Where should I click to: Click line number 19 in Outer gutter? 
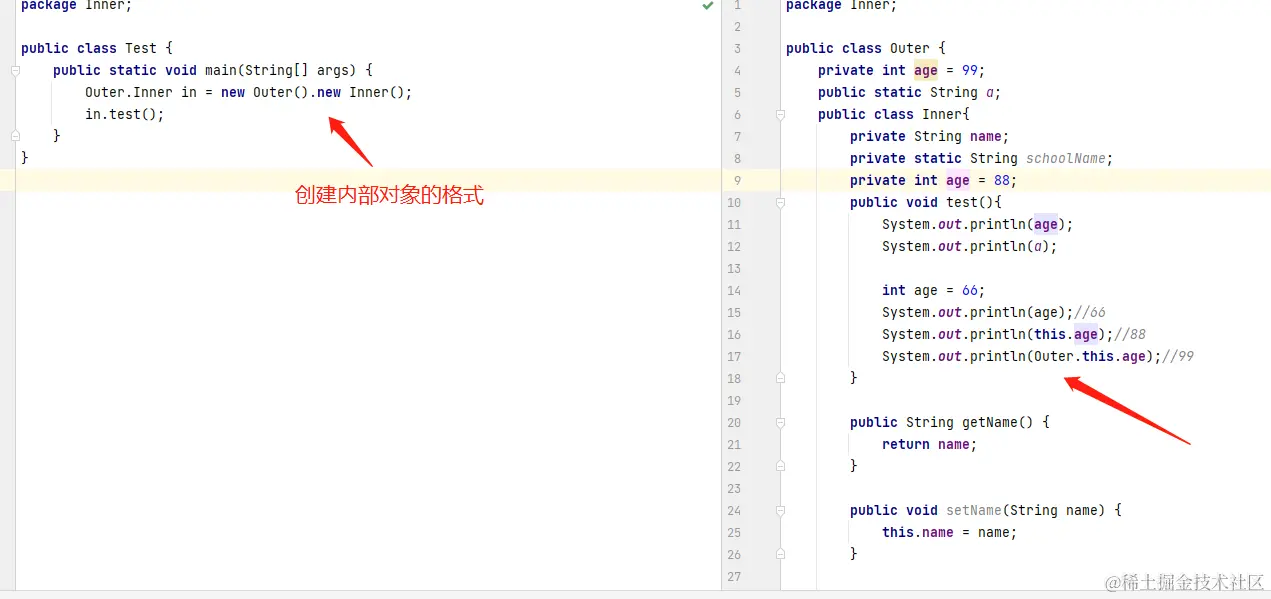click(734, 401)
